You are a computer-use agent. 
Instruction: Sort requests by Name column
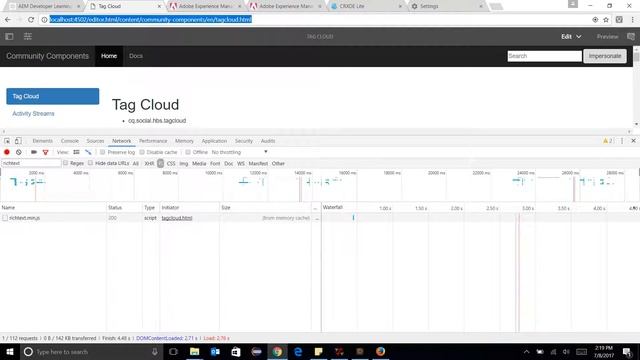53,208
